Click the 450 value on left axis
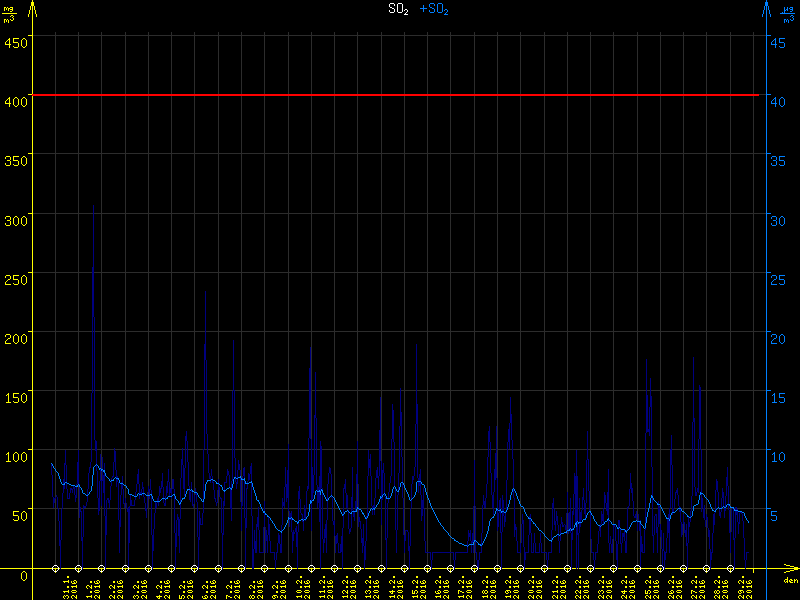Viewport: 800px width, 600px height. point(16,41)
